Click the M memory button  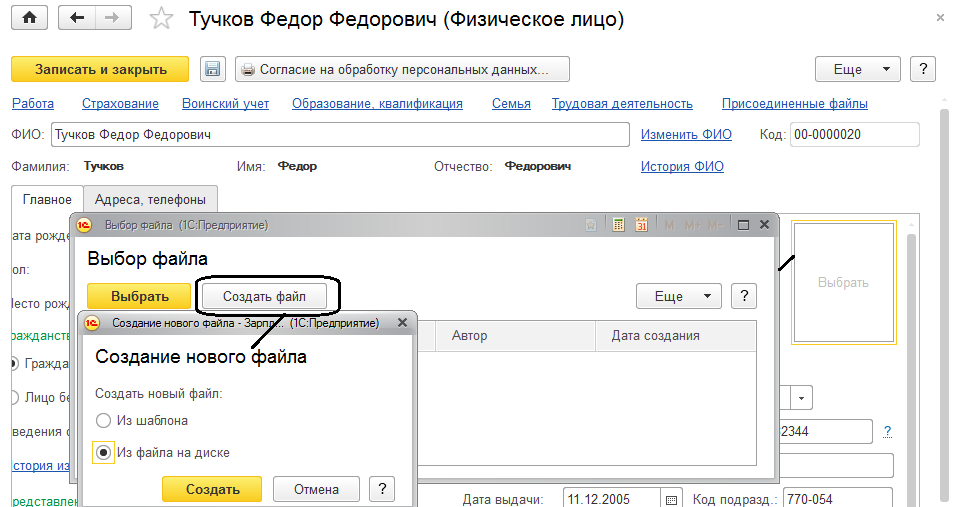(669, 225)
